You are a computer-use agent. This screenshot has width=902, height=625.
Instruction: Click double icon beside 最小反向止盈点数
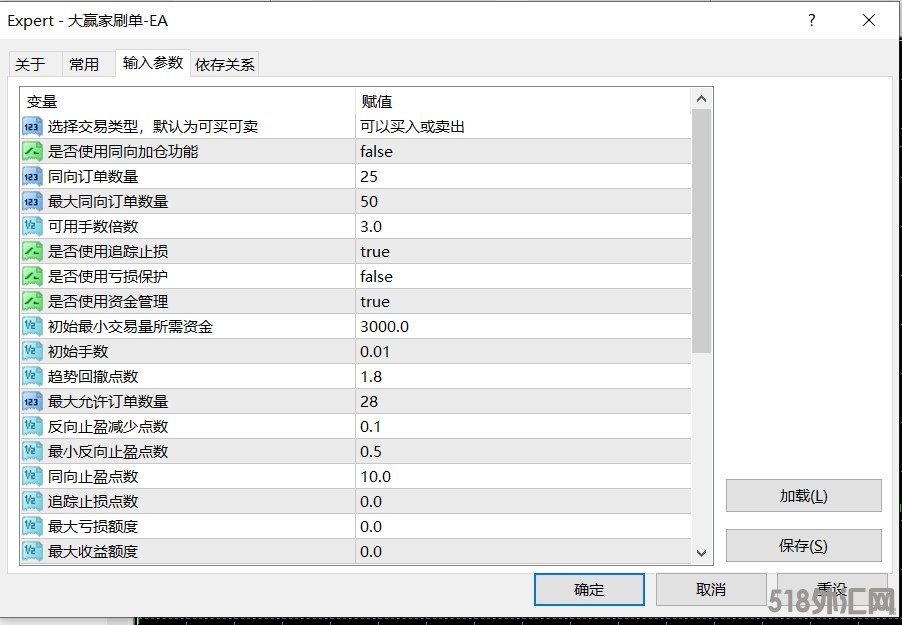[32, 451]
